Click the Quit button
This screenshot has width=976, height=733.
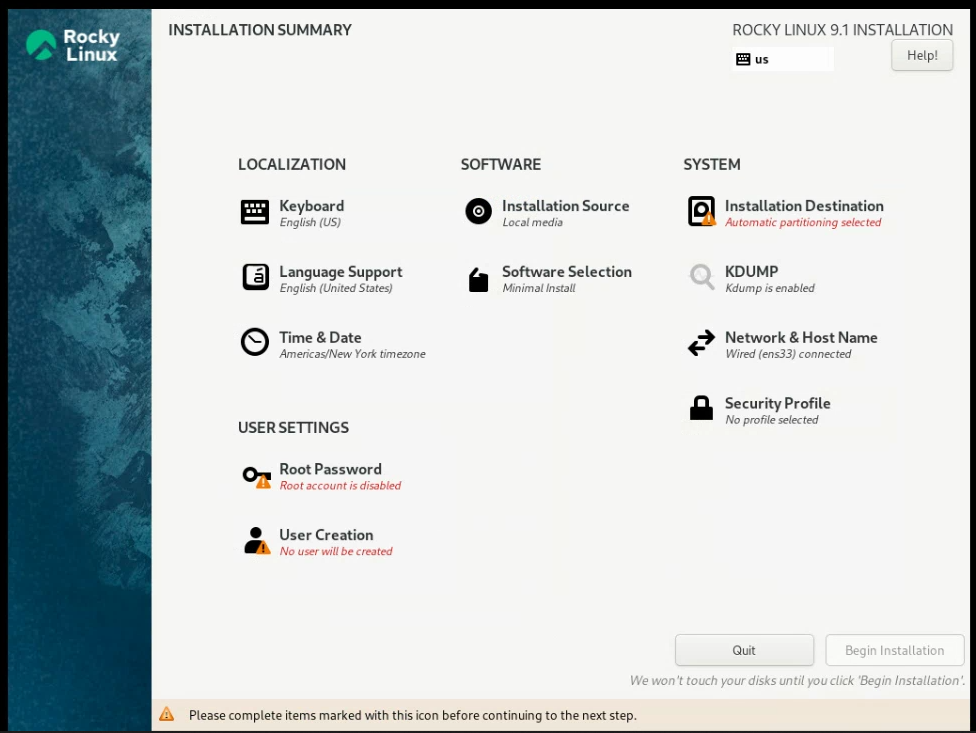coord(744,650)
